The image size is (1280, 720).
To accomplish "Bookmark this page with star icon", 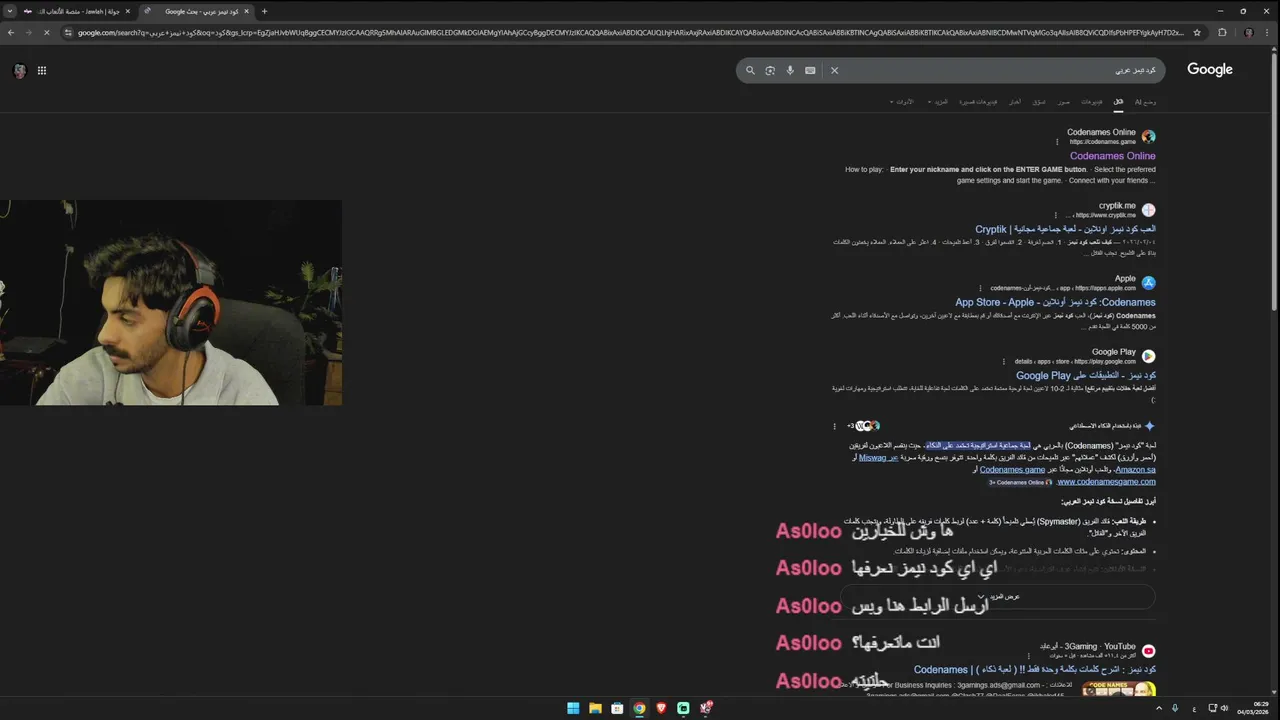I will 1197,32.
